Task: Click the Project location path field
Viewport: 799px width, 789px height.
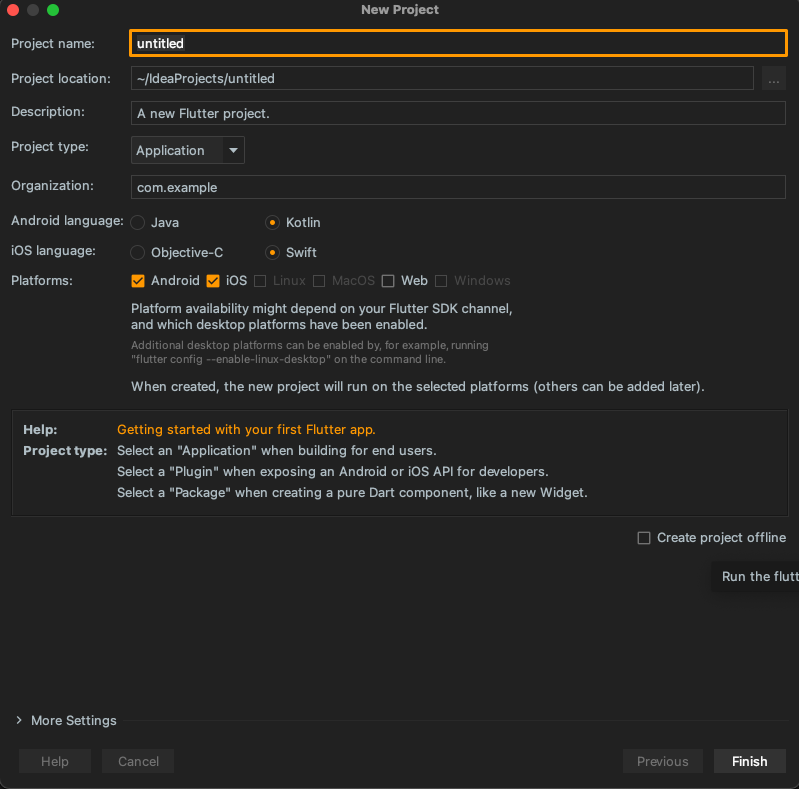Action: 442,78
